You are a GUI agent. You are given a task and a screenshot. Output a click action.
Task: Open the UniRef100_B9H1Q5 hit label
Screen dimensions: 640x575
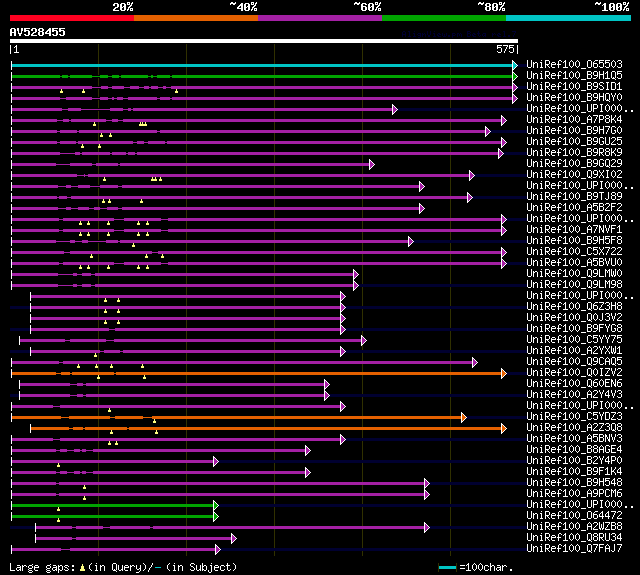[x=574, y=75]
